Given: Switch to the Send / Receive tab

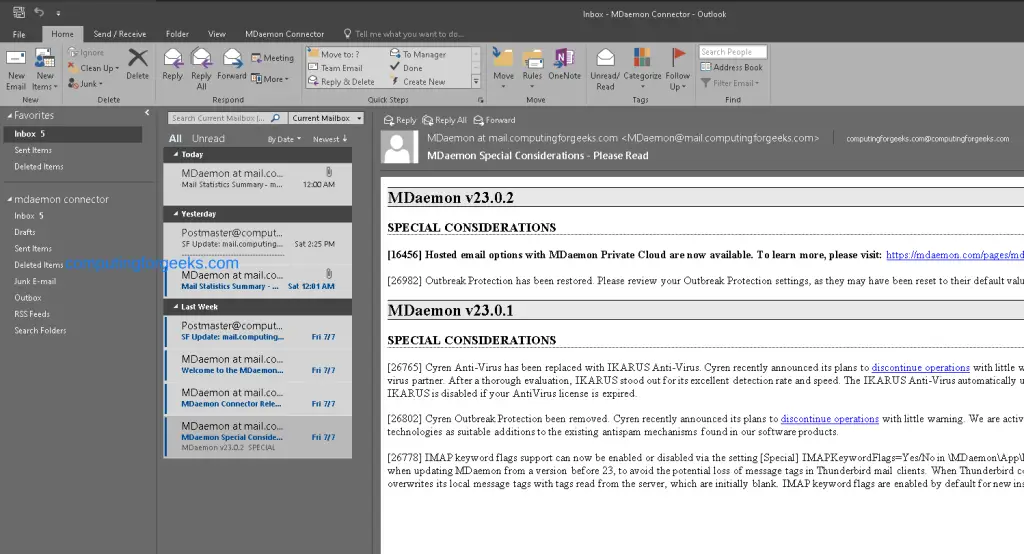Looking at the screenshot, I should 120,34.
